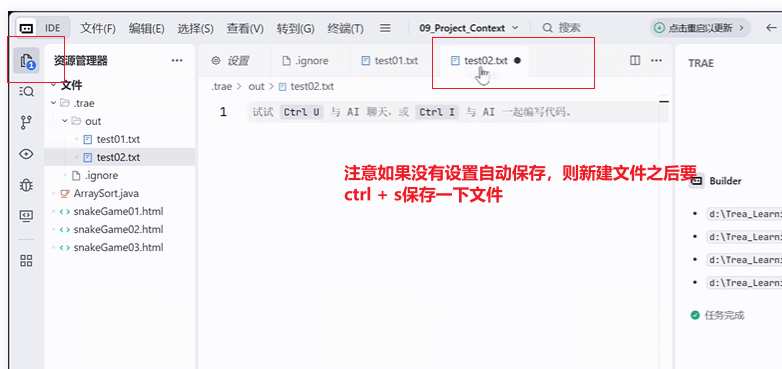The height and width of the screenshot is (369, 782).
Task: Open snakeGame01.html file
Action: [x=119, y=211]
